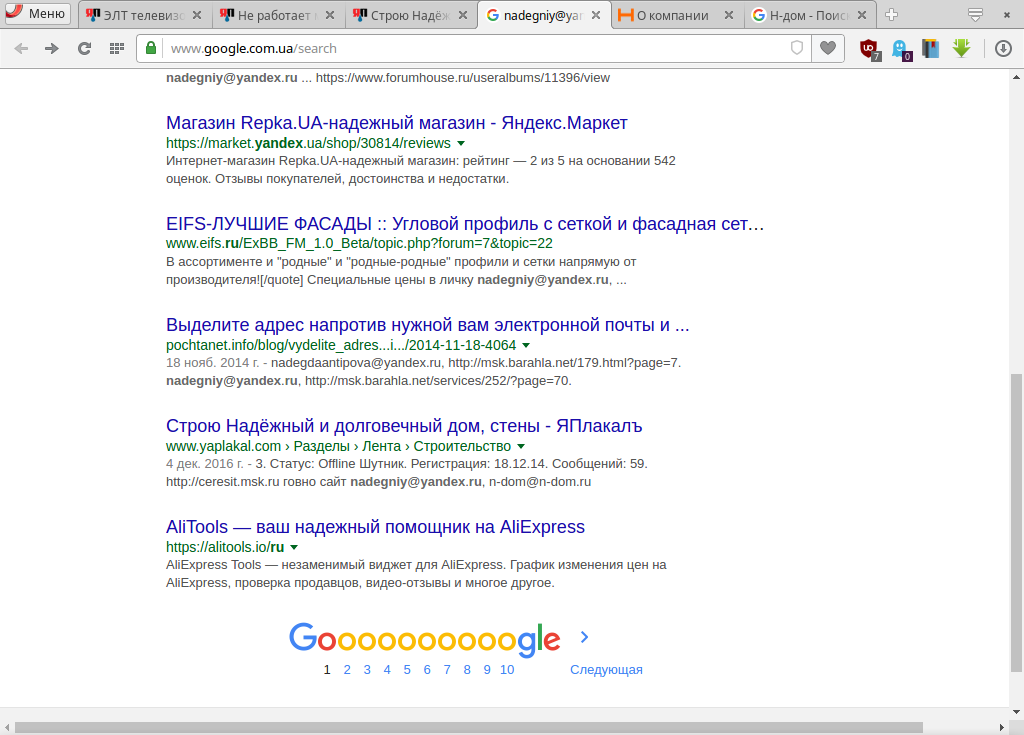Expand dropdown next to pochtanet.info URL
This screenshot has width=1024, height=735.
[526, 345]
